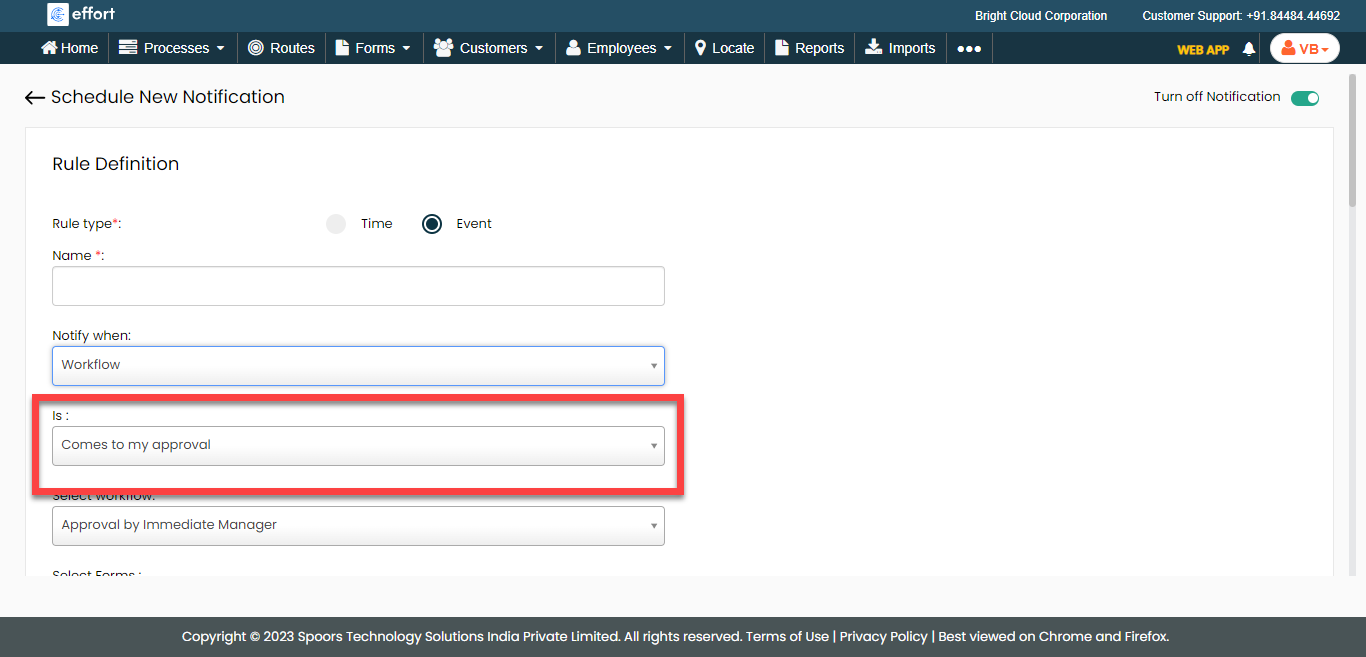
Task: Open Routes from the navigation bar
Action: (281, 48)
